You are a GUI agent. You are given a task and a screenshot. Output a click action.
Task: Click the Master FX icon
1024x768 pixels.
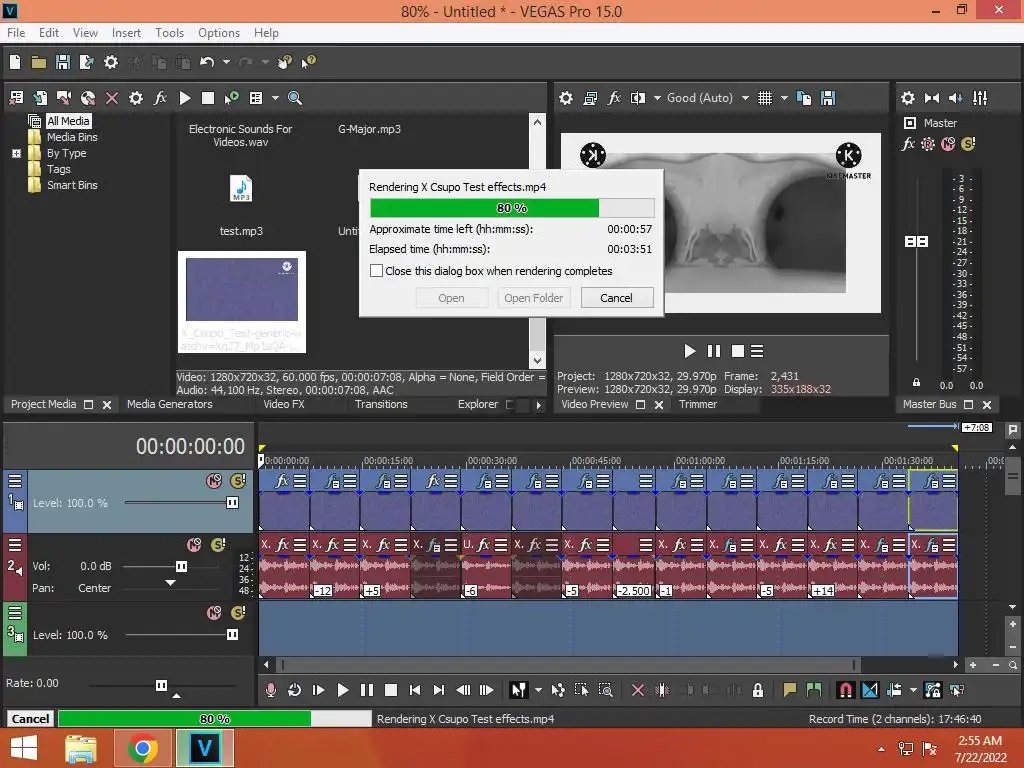point(908,144)
